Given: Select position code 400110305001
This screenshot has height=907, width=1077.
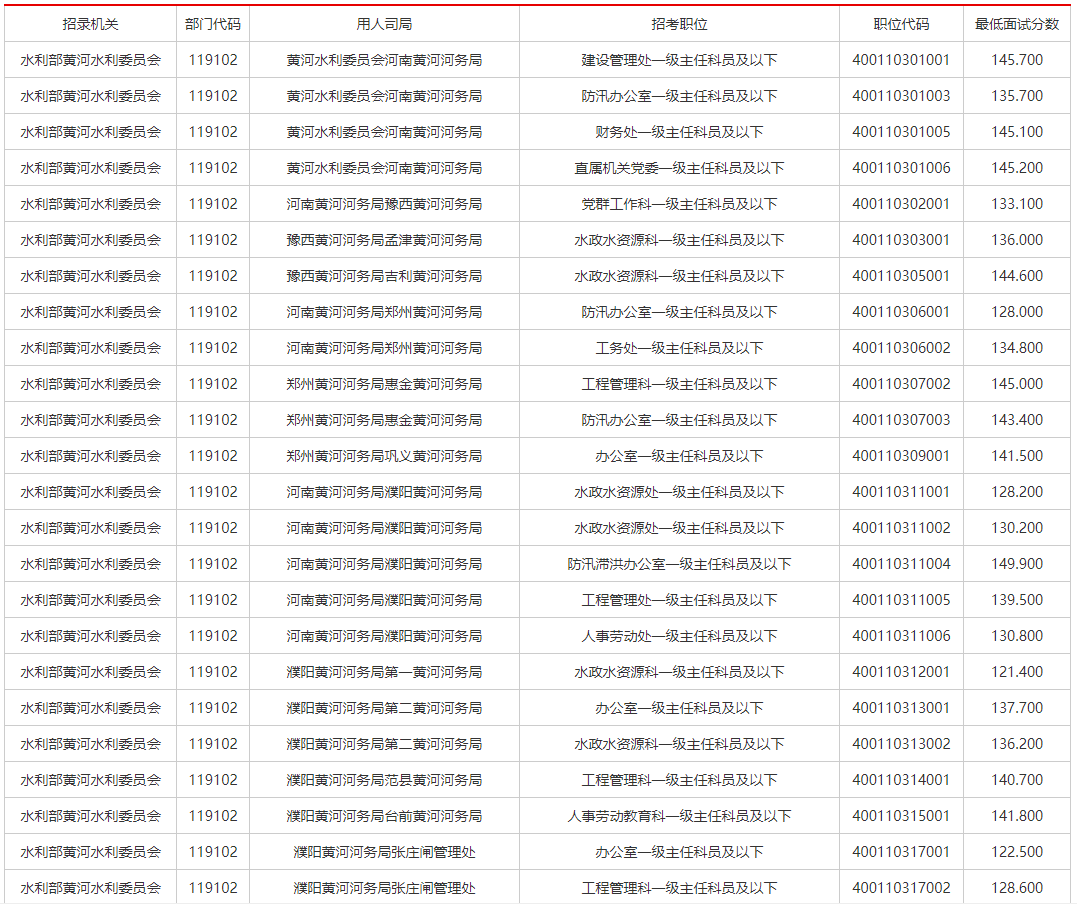Looking at the screenshot, I should point(901,276).
